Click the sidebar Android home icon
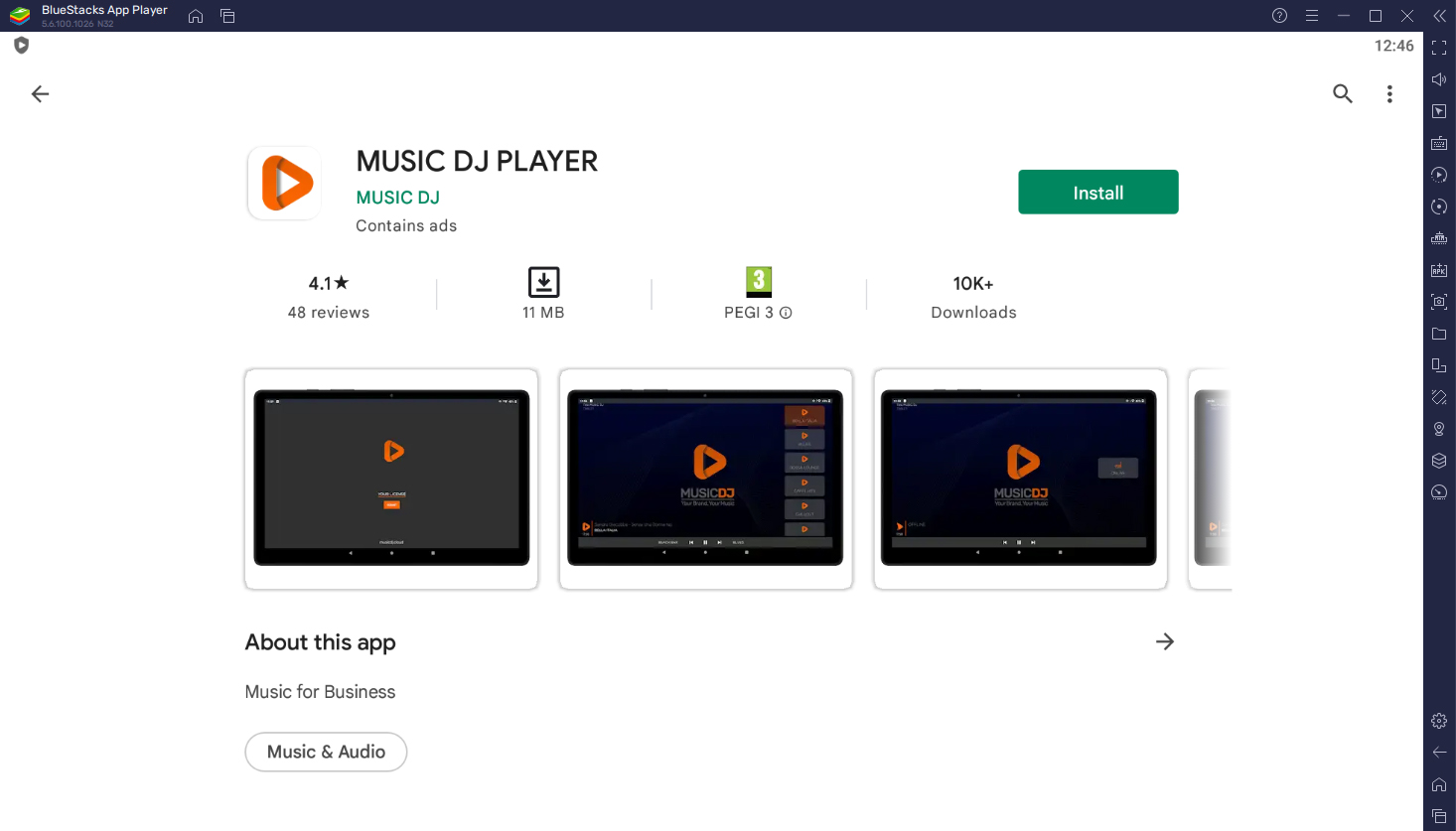Screen dimensions: 1456x831 click(x=1439, y=784)
